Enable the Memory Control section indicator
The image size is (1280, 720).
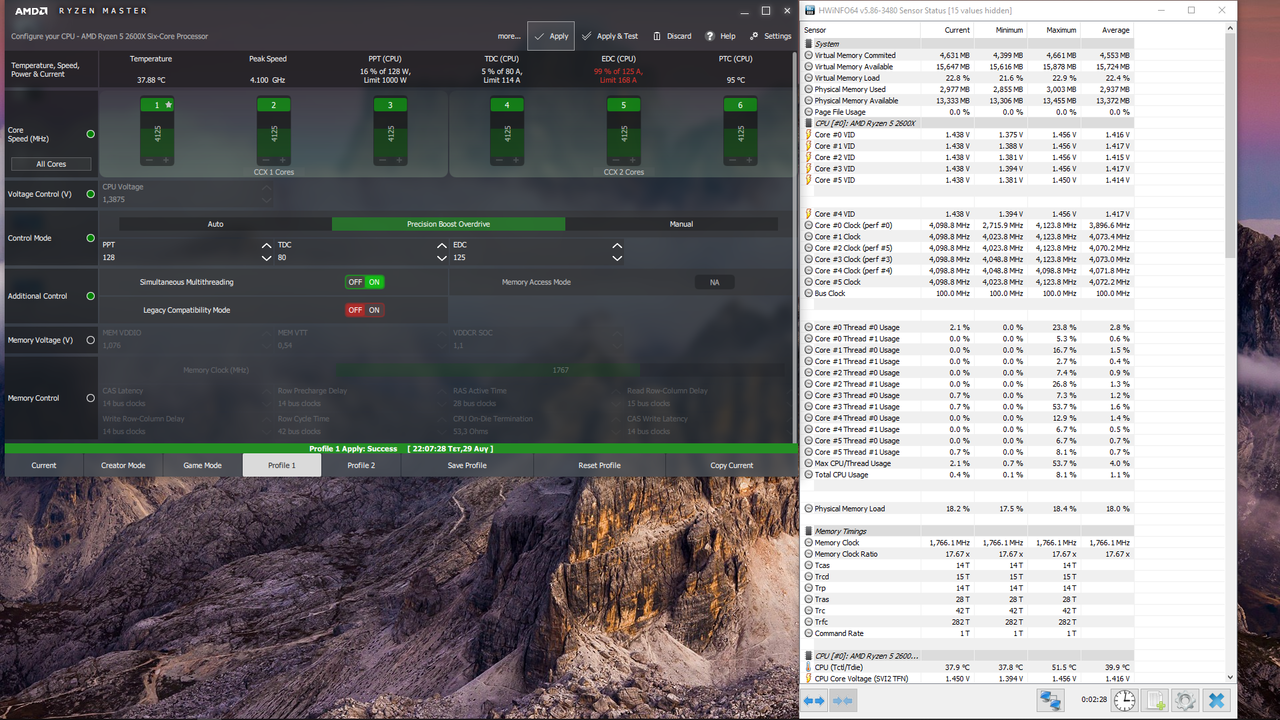click(91, 398)
